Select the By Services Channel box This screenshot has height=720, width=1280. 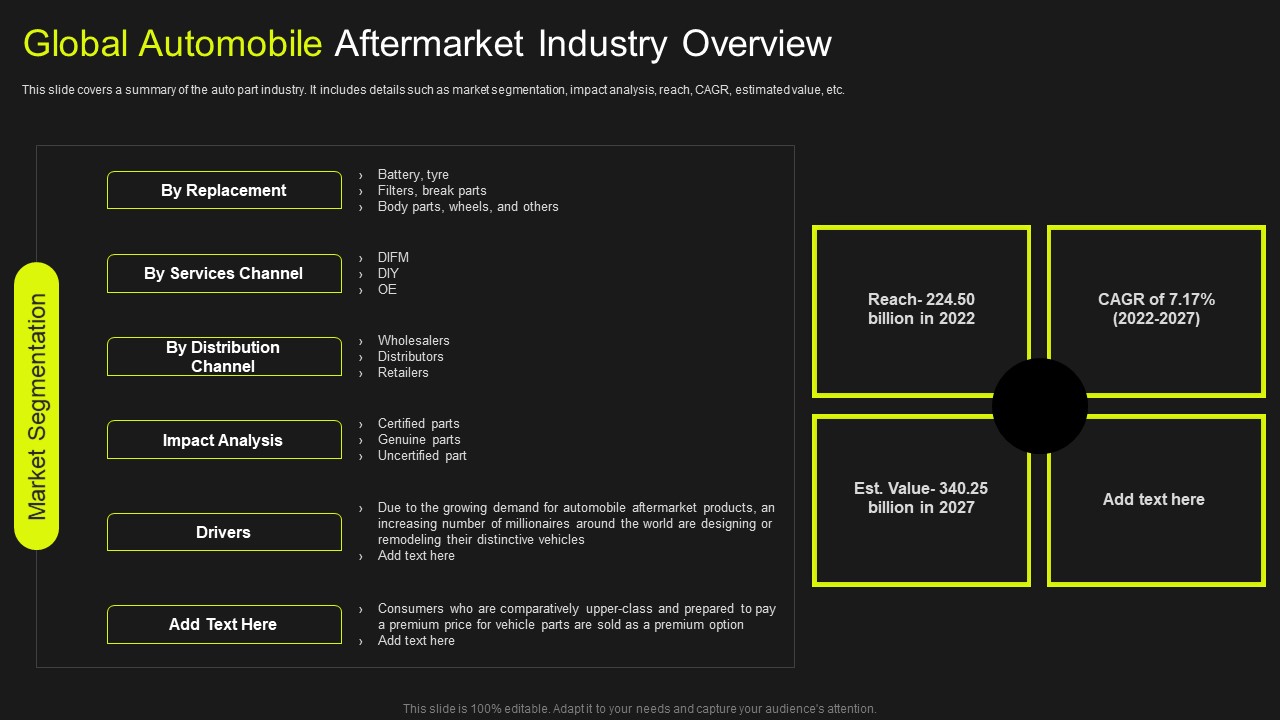[224, 273]
